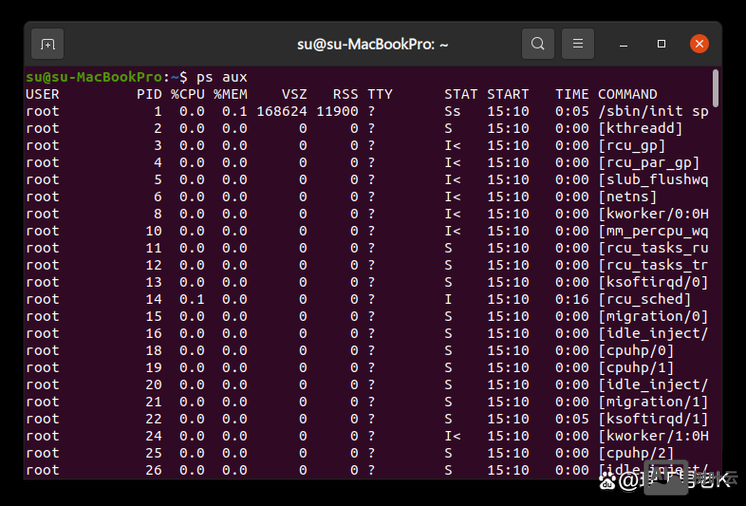The image size is (746, 506).
Task: Click the search magnifier icon
Action: click(538, 44)
